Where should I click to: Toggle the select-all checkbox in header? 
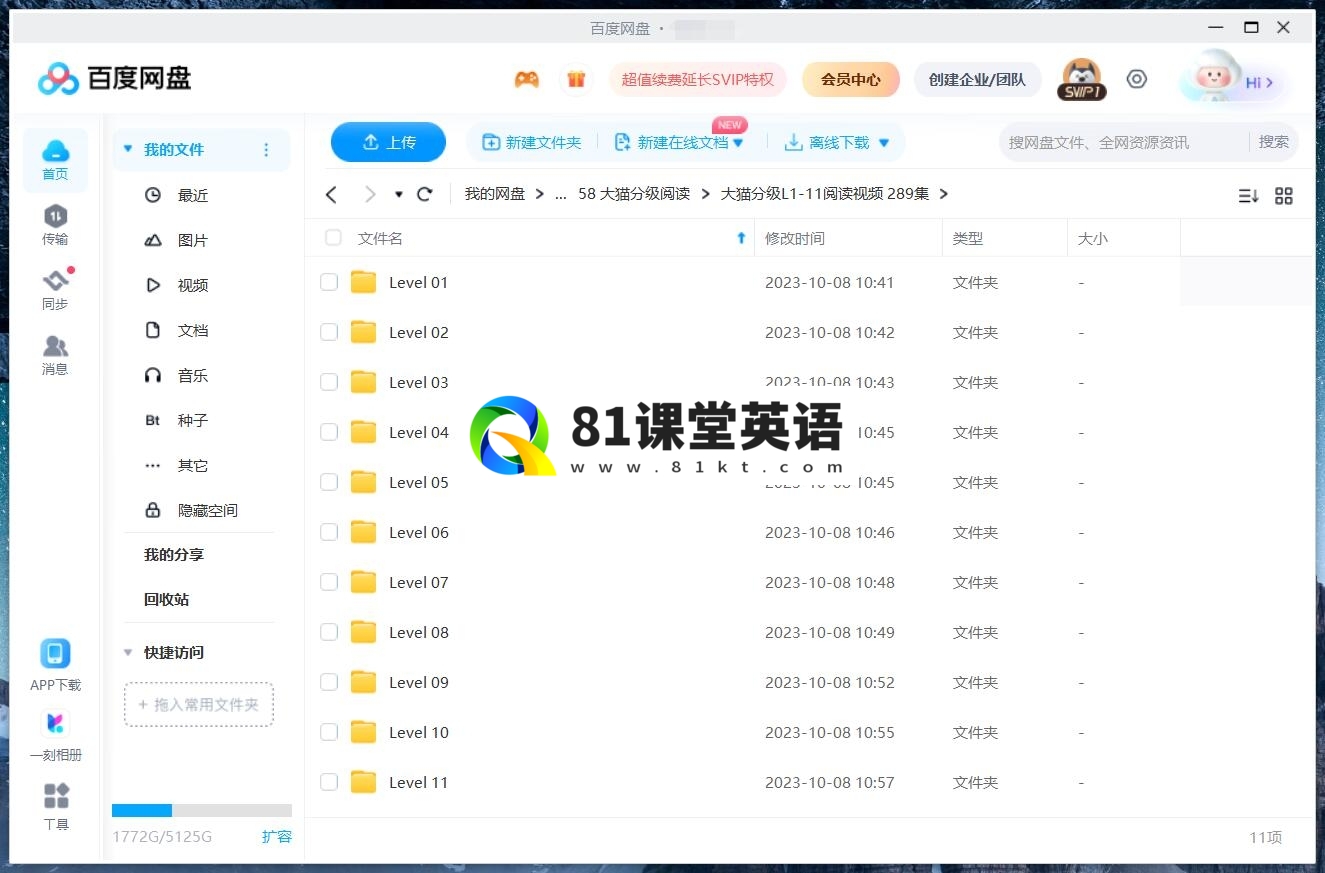point(333,238)
